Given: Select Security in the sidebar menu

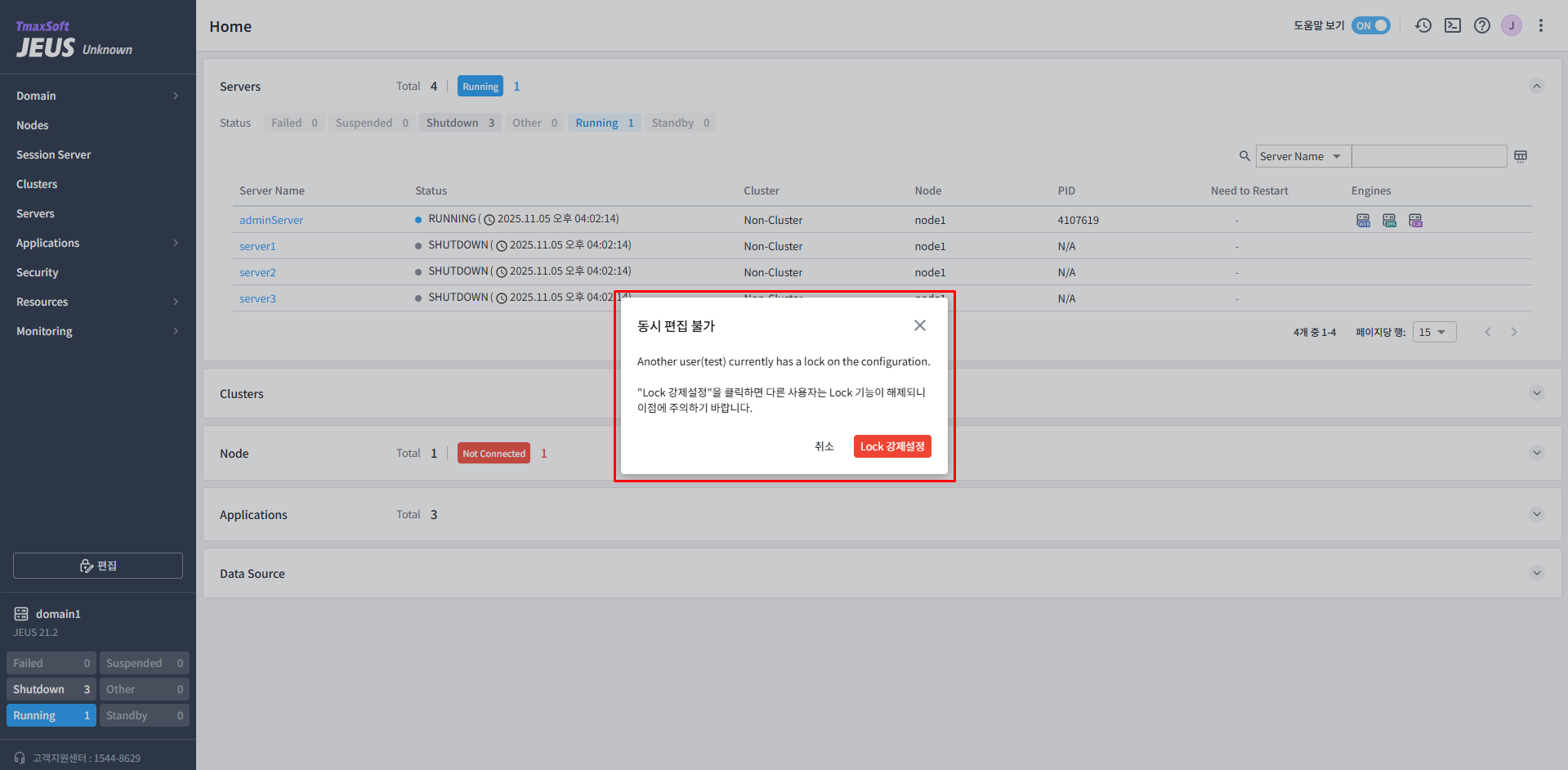Looking at the screenshot, I should coord(37,272).
